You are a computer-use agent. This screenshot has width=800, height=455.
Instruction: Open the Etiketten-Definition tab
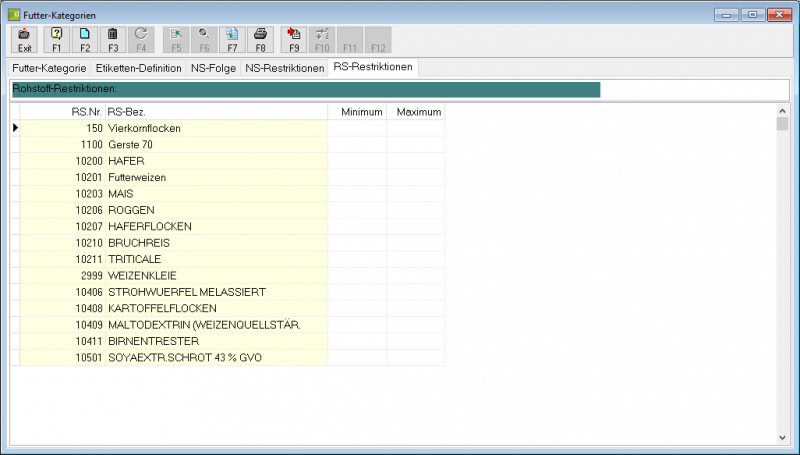(x=138, y=68)
